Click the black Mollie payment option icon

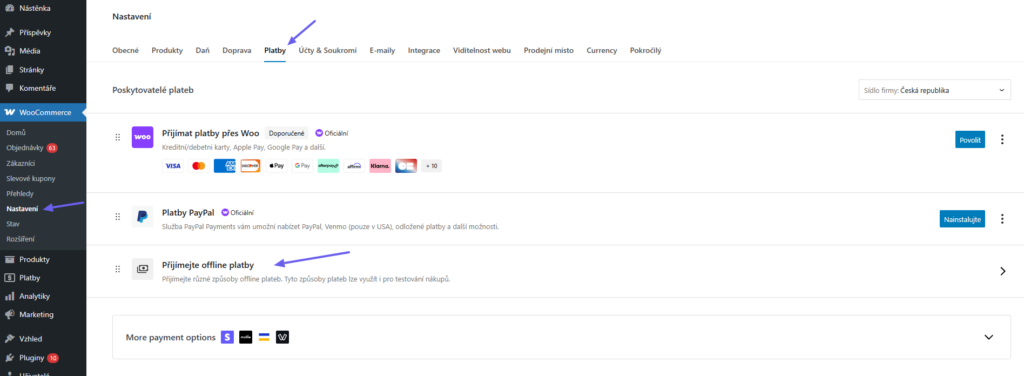point(246,337)
